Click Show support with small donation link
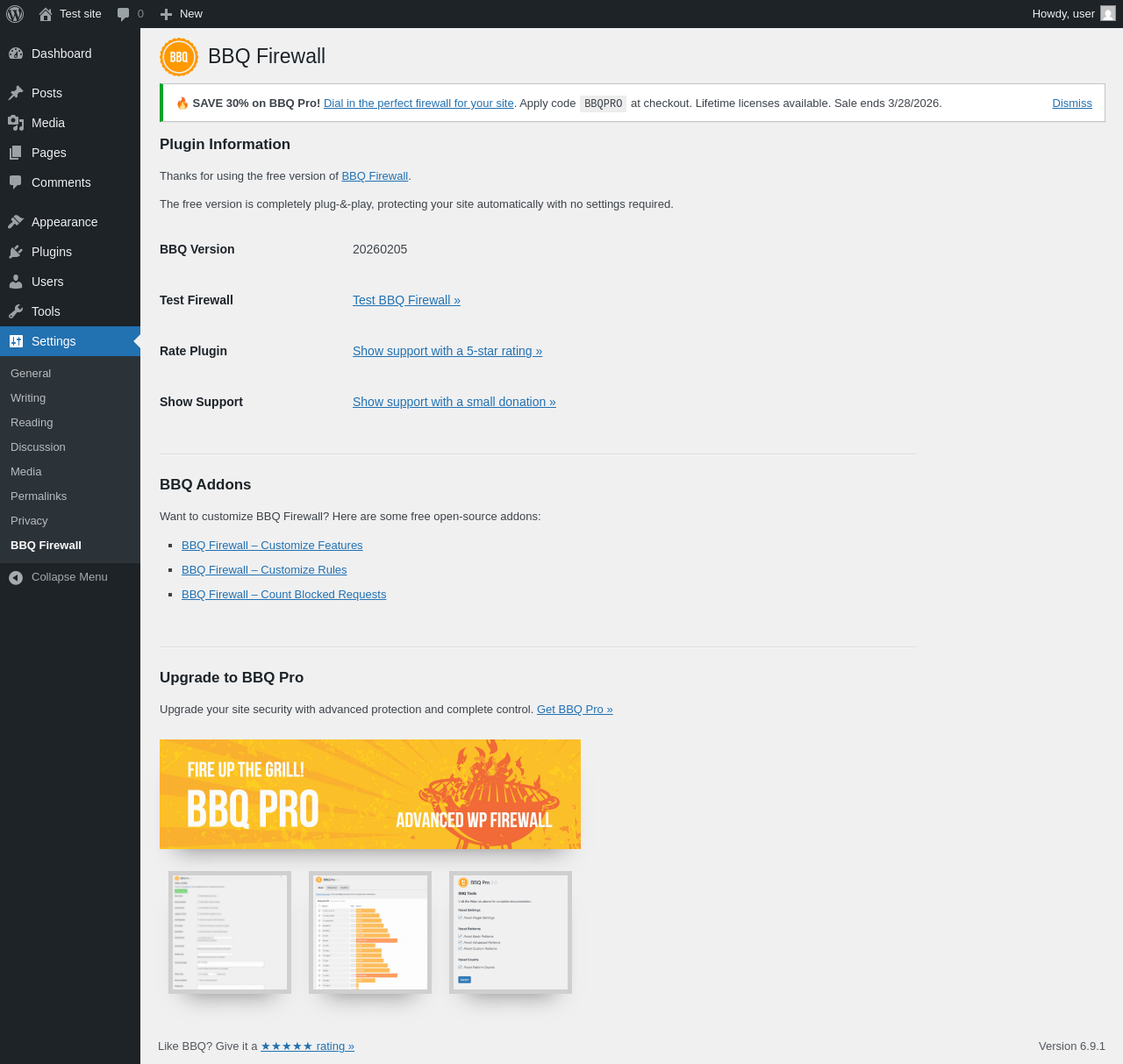This screenshot has height=1064, width=1123. click(454, 402)
